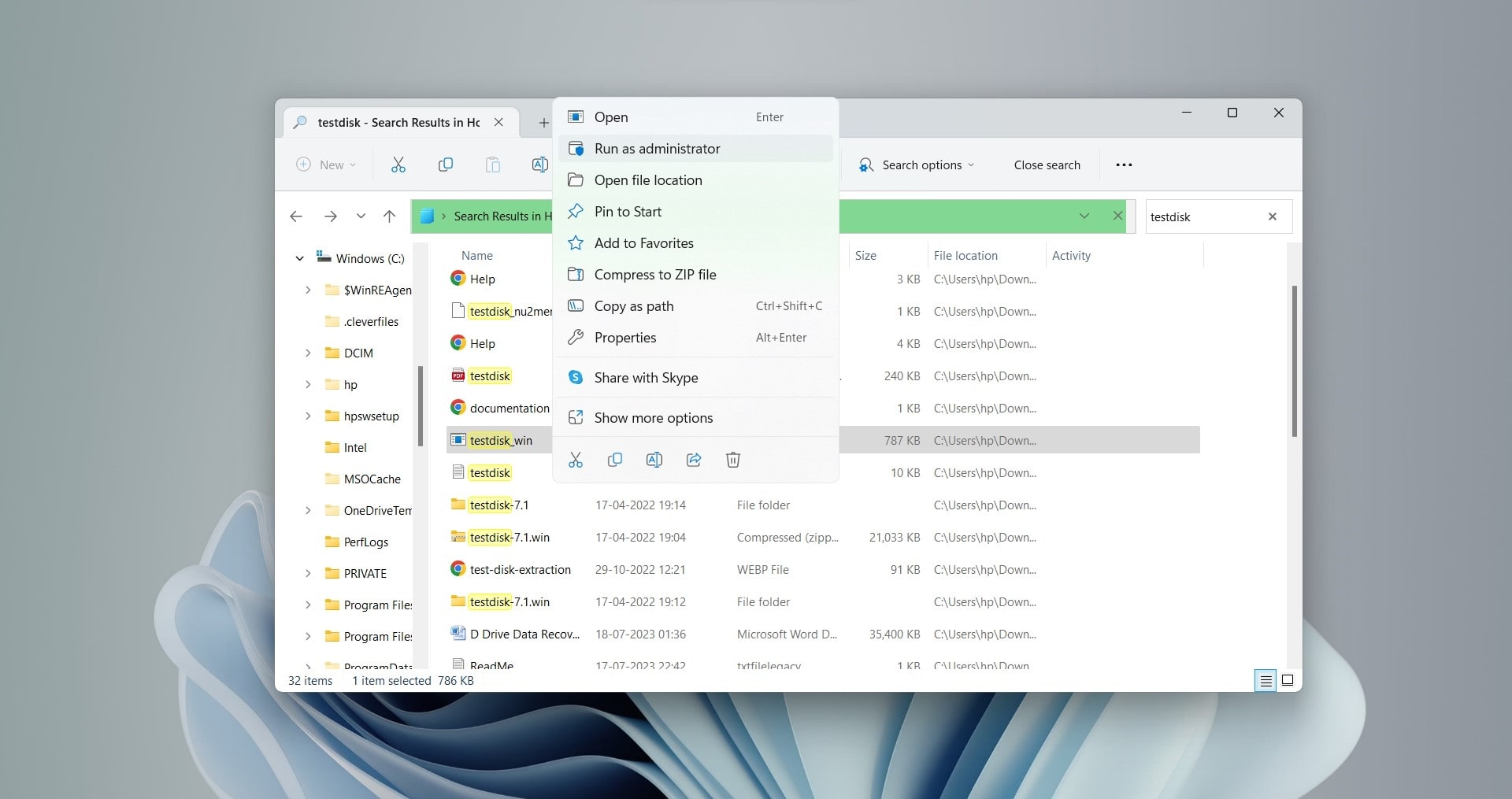The width and height of the screenshot is (1512, 799).
Task: Click the Rename icon in context menu
Action: coord(654,460)
